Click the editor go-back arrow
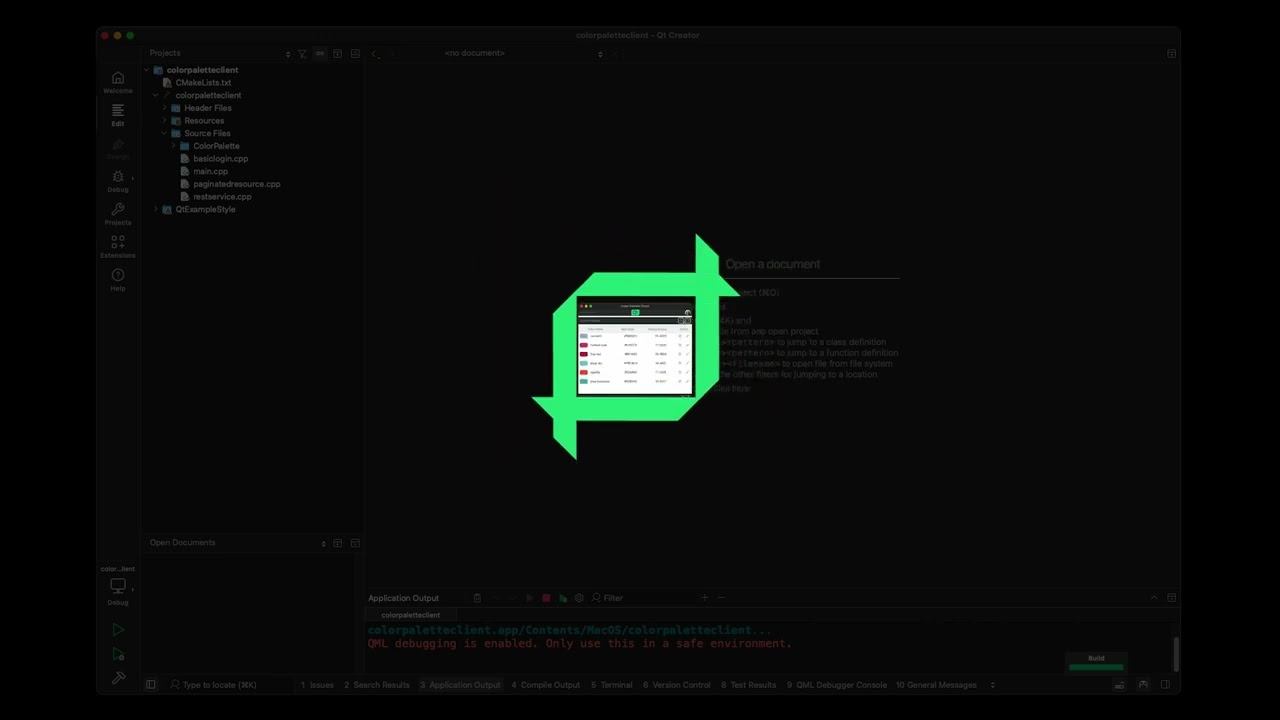This screenshot has height=720, width=1280. (x=375, y=54)
